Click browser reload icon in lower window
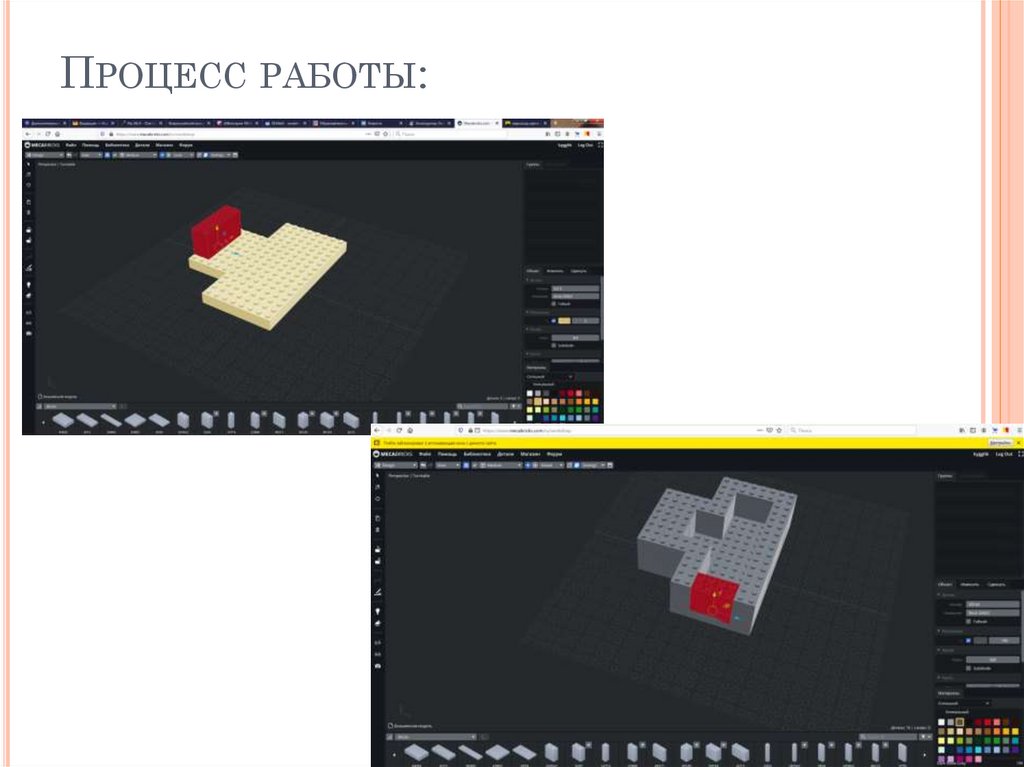Viewport: 1024px width, 767px height. click(x=399, y=431)
